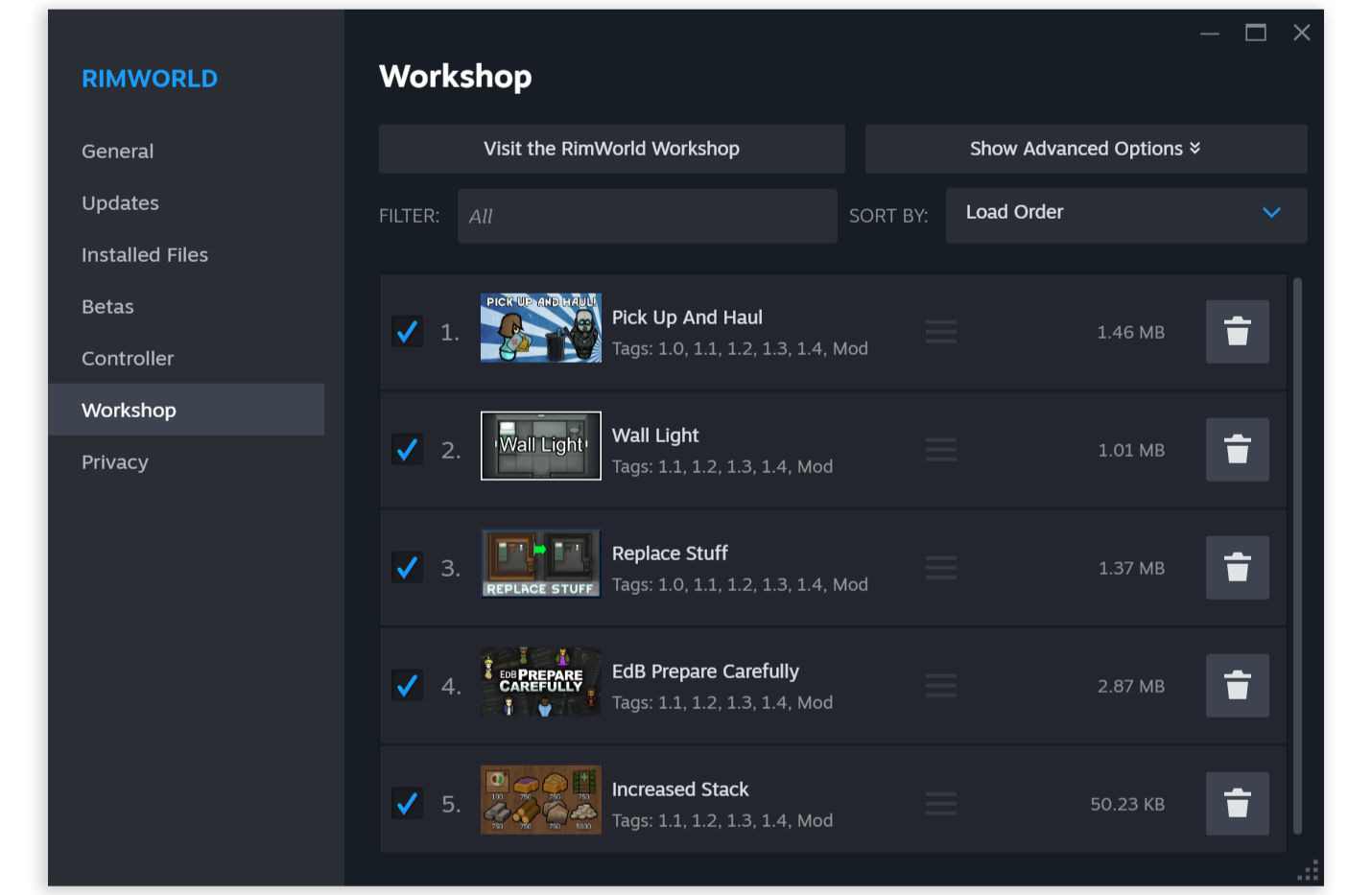Open Controller settings
1372x895 pixels.
click(x=186, y=359)
